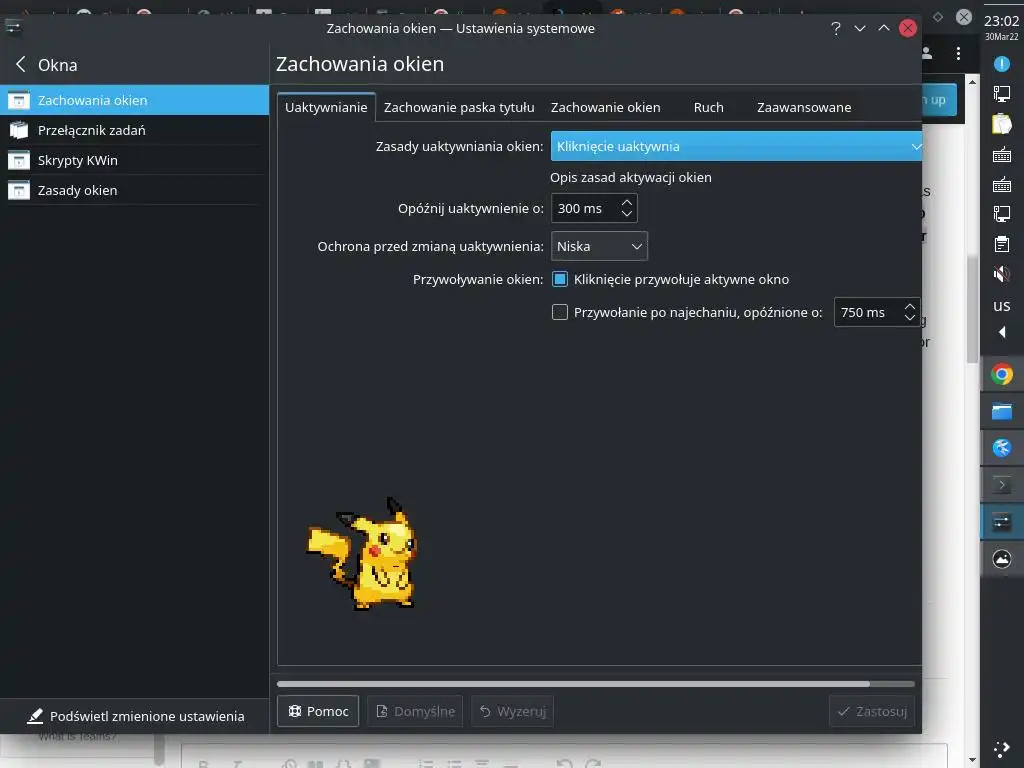Select Przełącznik zadań in the sidebar
Screen dimensions: 1024x768
135,130
